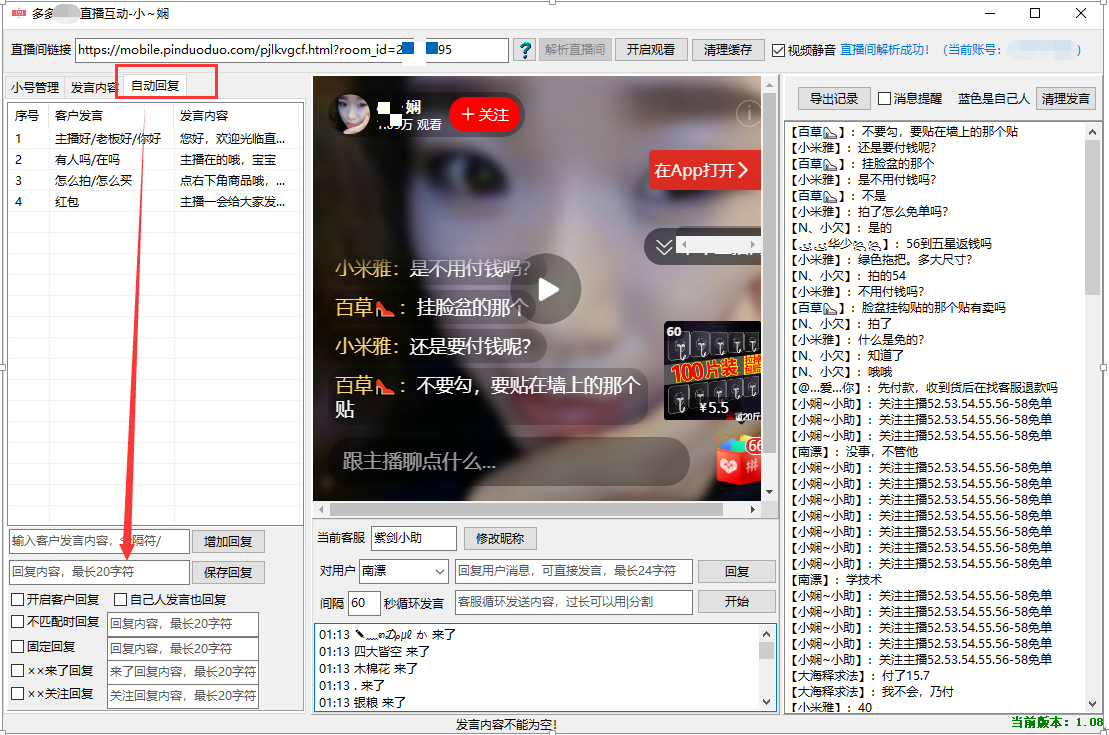Open the 100片装 hook product thumbnail
1109x735 pixels.
tap(712, 371)
